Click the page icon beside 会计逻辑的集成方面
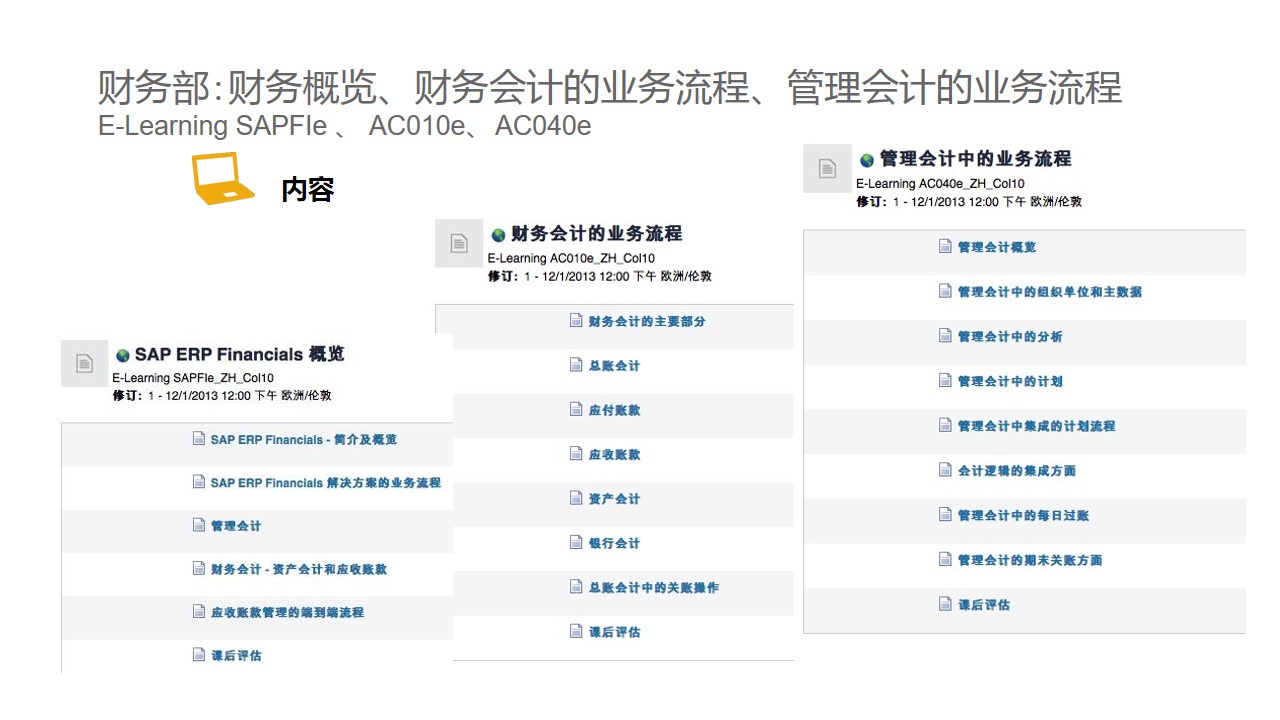This screenshot has height=720, width=1280. pyautogui.click(x=945, y=470)
